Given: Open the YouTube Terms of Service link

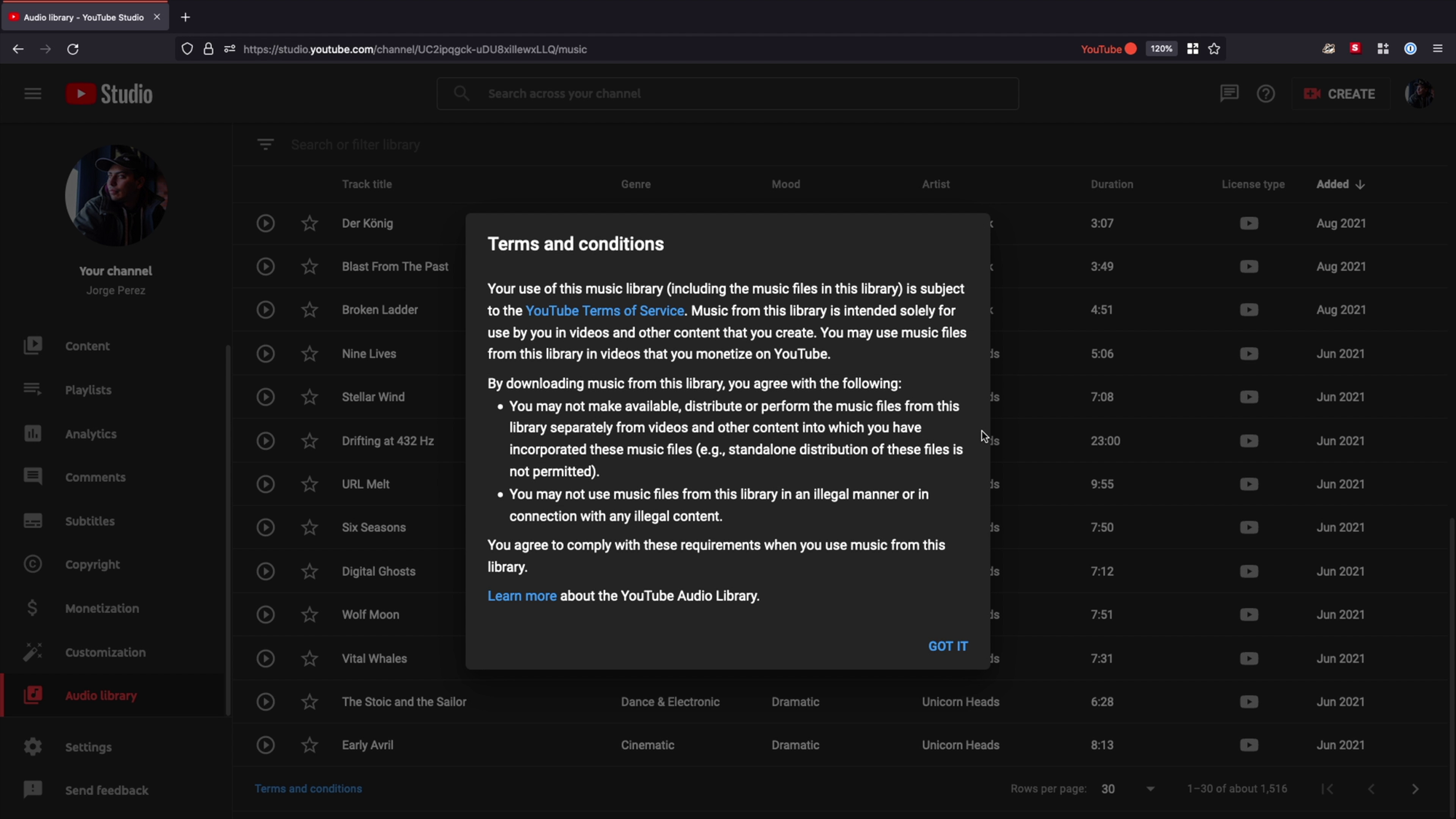Looking at the screenshot, I should point(605,311).
